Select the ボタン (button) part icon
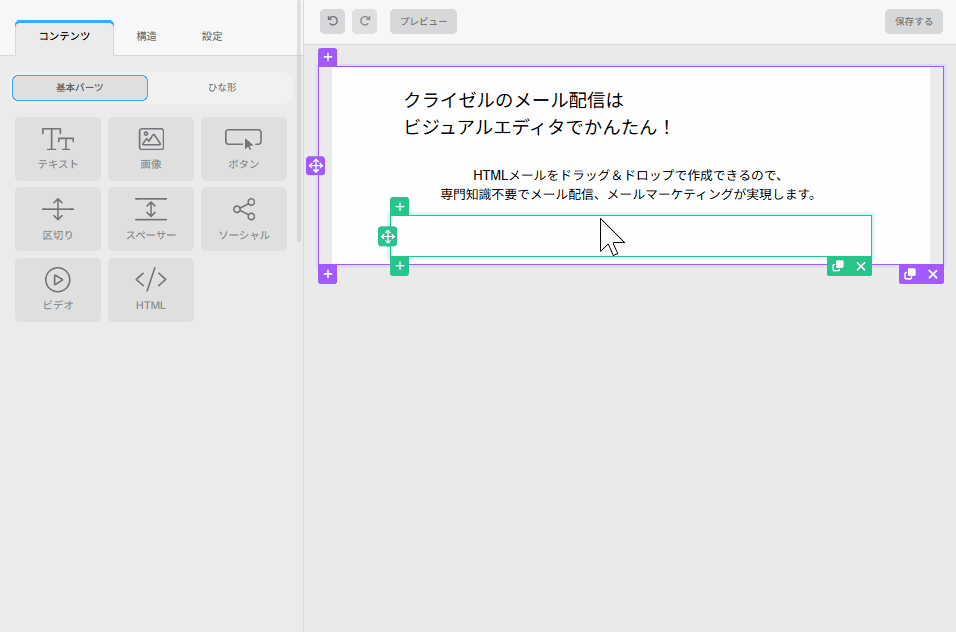Screen dimensions: 956x632 (x=243, y=148)
